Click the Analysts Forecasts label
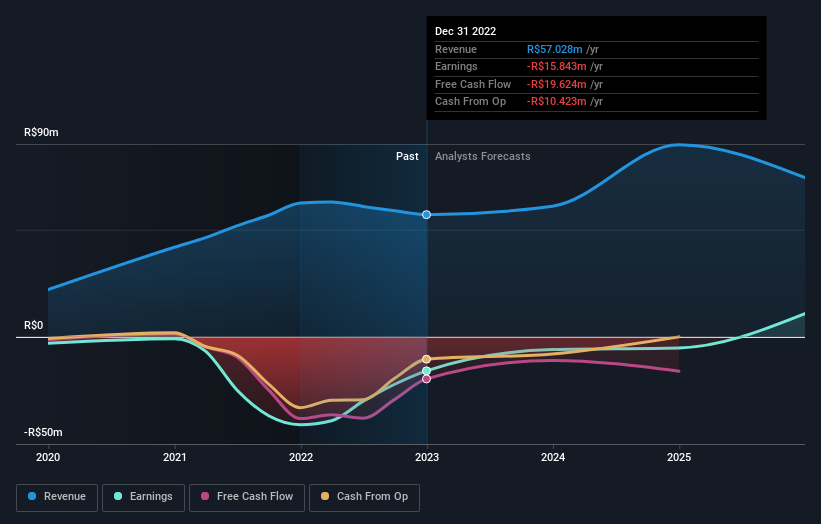 pos(483,156)
